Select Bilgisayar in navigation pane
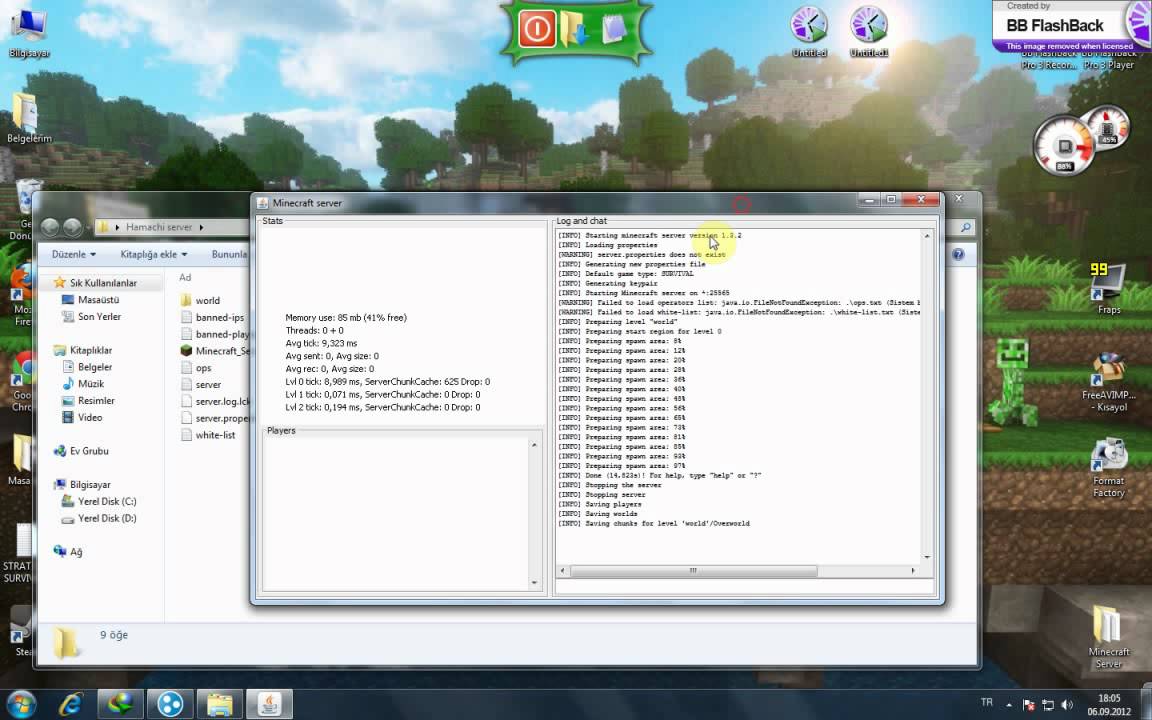1152x720 pixels. pos(82,485)
